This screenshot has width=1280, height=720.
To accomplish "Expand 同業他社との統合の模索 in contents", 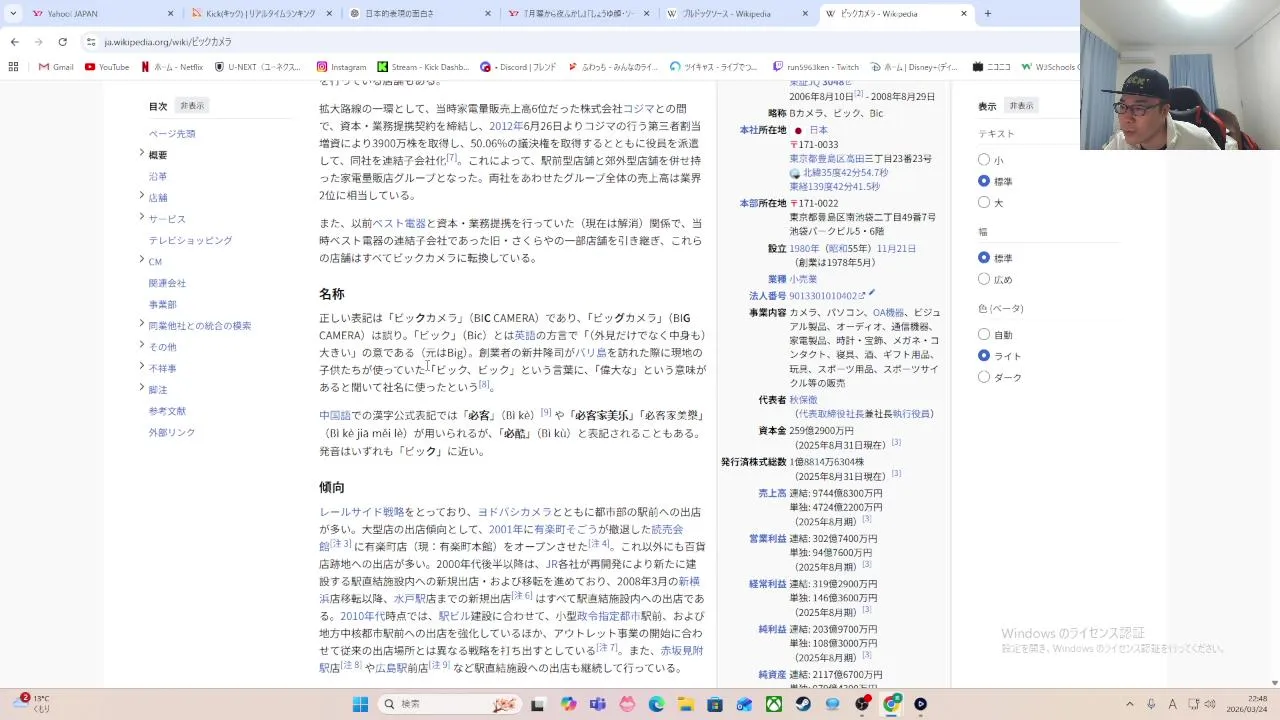I will click(141, 323).
